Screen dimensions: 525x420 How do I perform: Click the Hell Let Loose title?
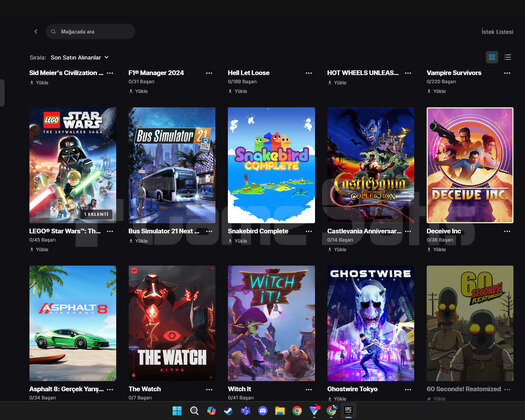[x=248, y=73]
